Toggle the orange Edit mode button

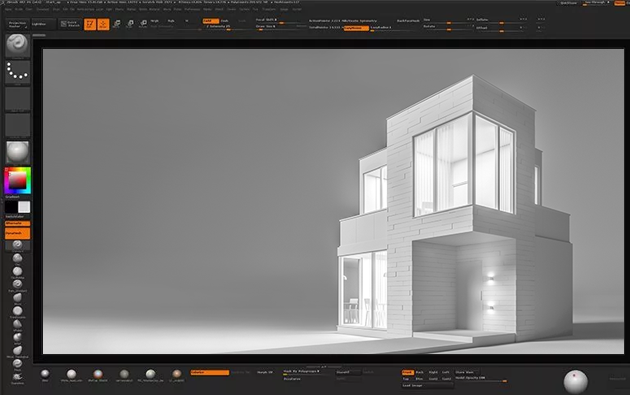tap(90, 24)
